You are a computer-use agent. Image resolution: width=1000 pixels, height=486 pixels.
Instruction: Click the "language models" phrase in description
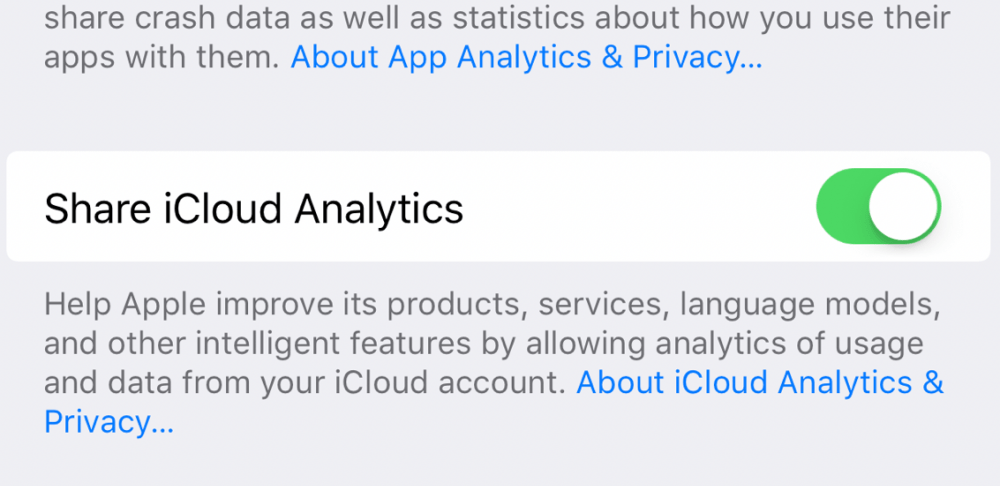tap(798, 303)
